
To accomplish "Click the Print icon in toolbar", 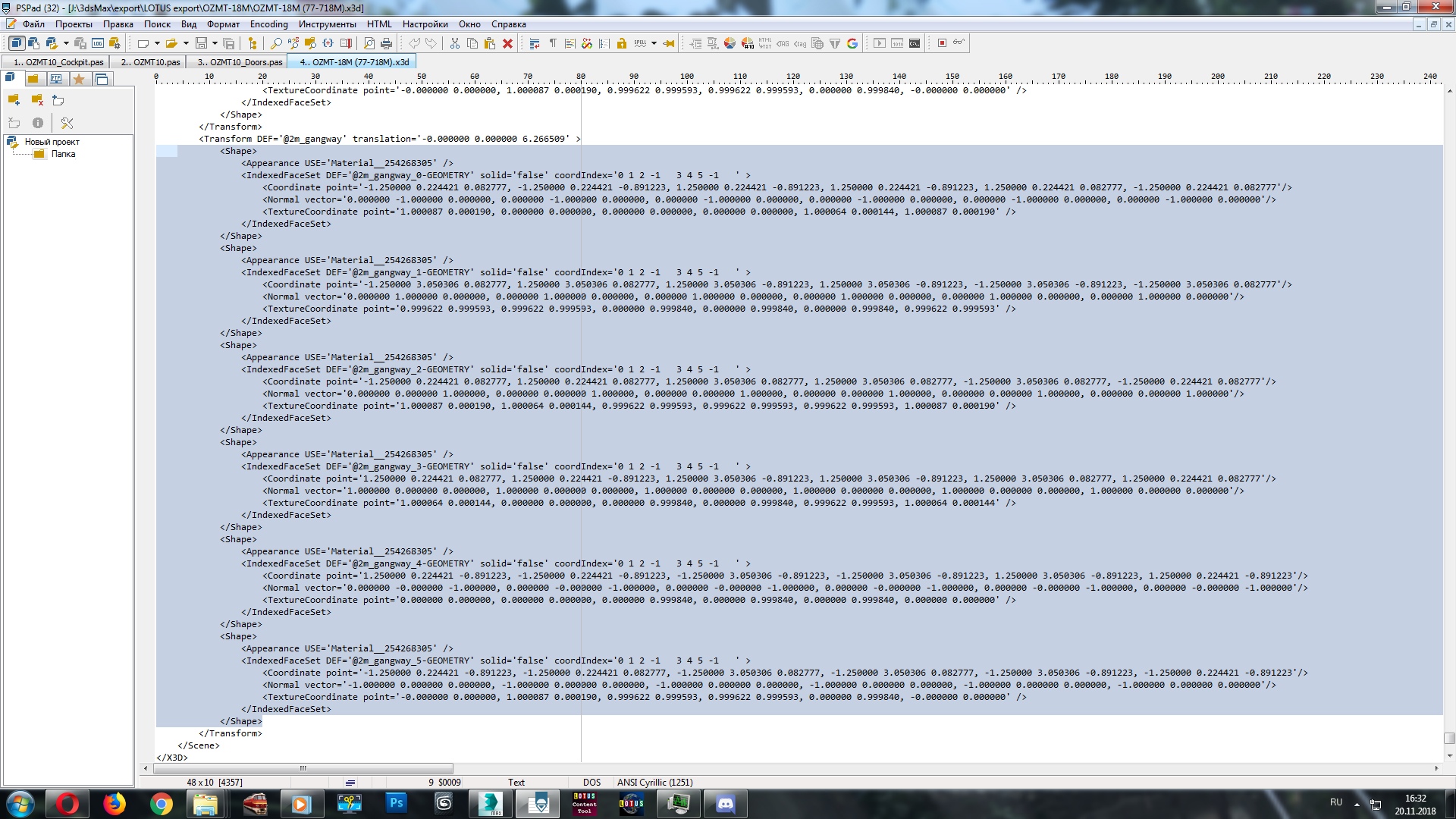I will [387, 43].
